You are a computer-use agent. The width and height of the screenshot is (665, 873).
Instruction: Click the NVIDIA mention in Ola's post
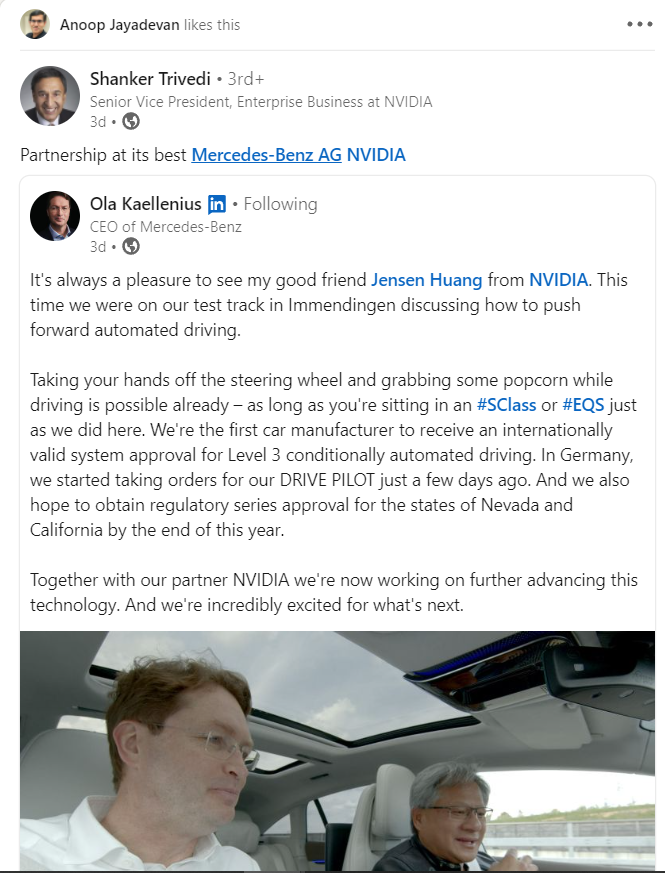click(558, 279)
